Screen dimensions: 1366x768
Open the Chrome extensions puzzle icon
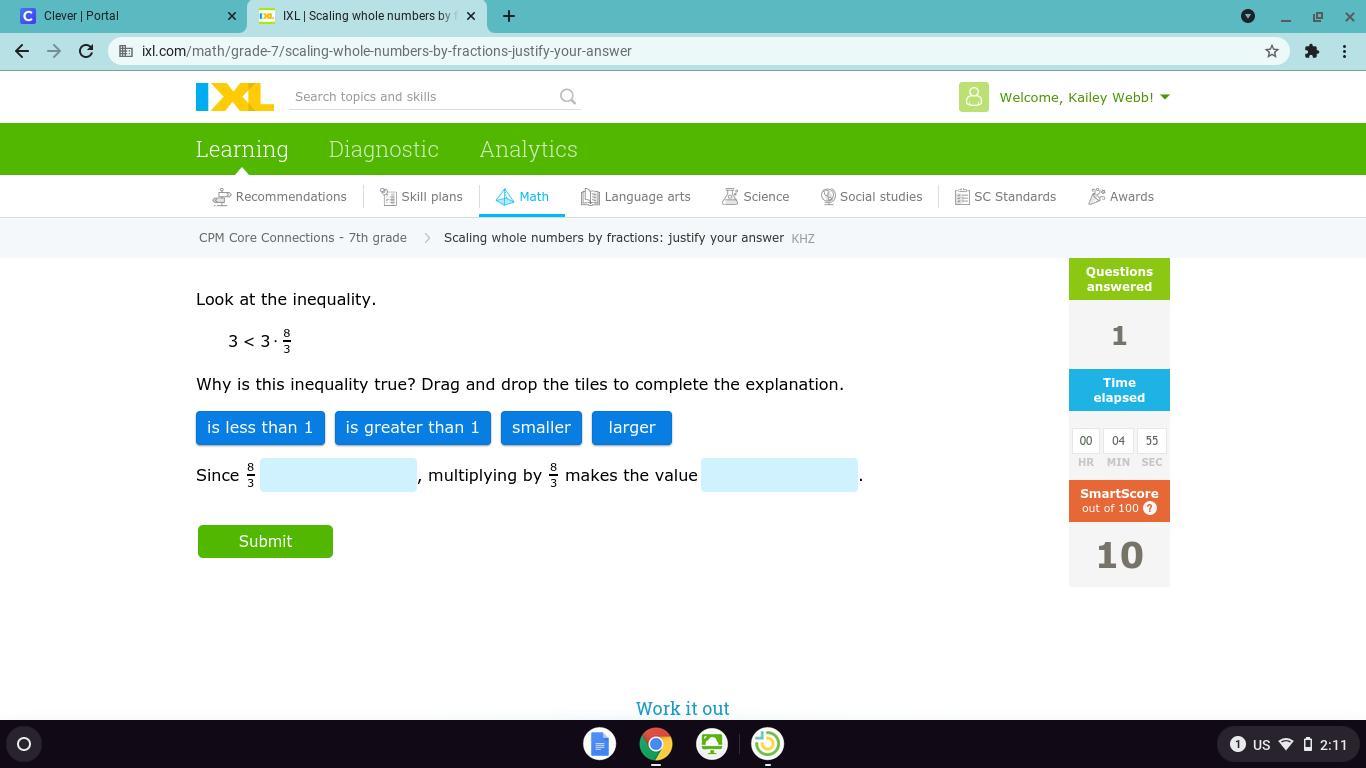coord(1312,51)
